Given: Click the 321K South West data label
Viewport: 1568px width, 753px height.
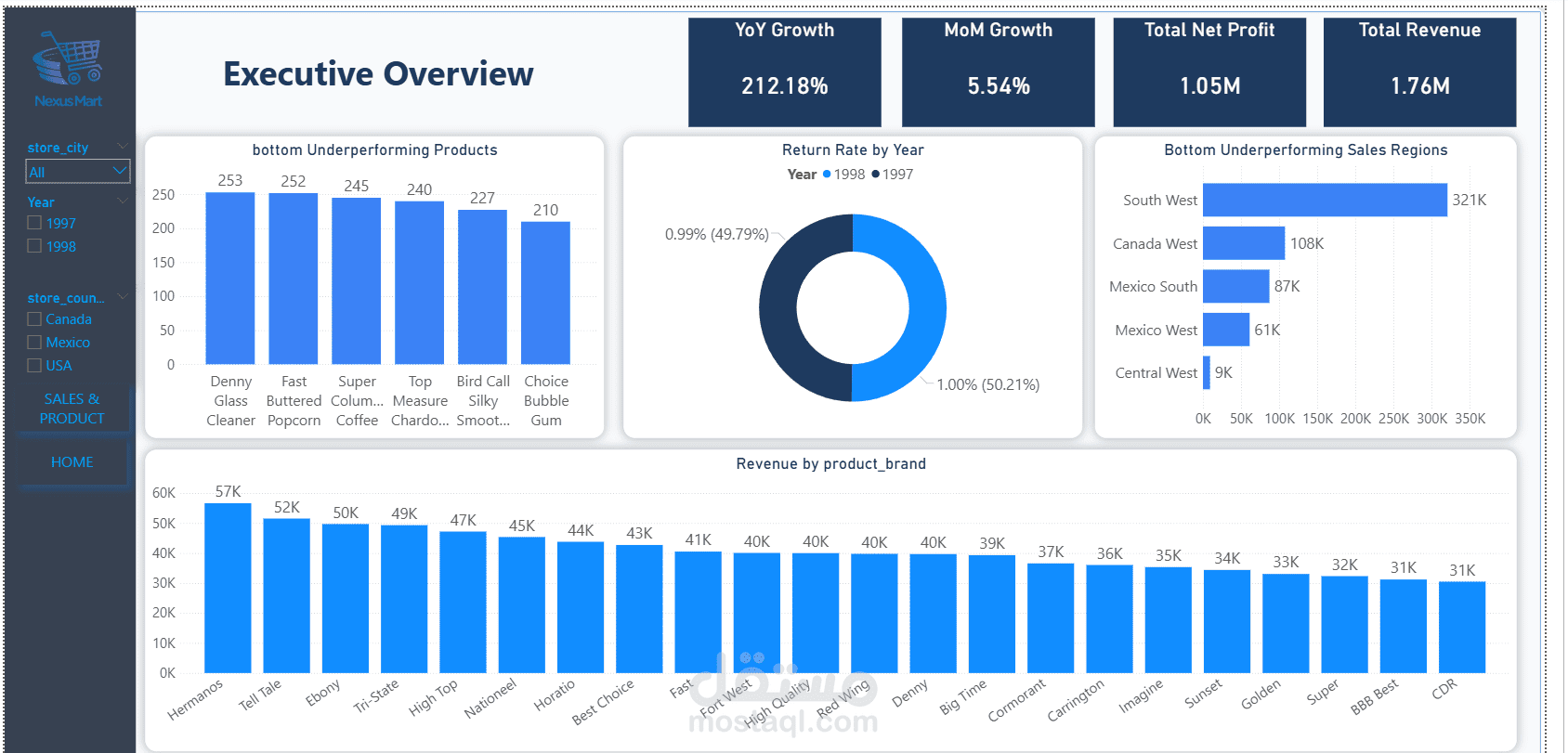Looking at the screenshot, I should (1470, 200).
